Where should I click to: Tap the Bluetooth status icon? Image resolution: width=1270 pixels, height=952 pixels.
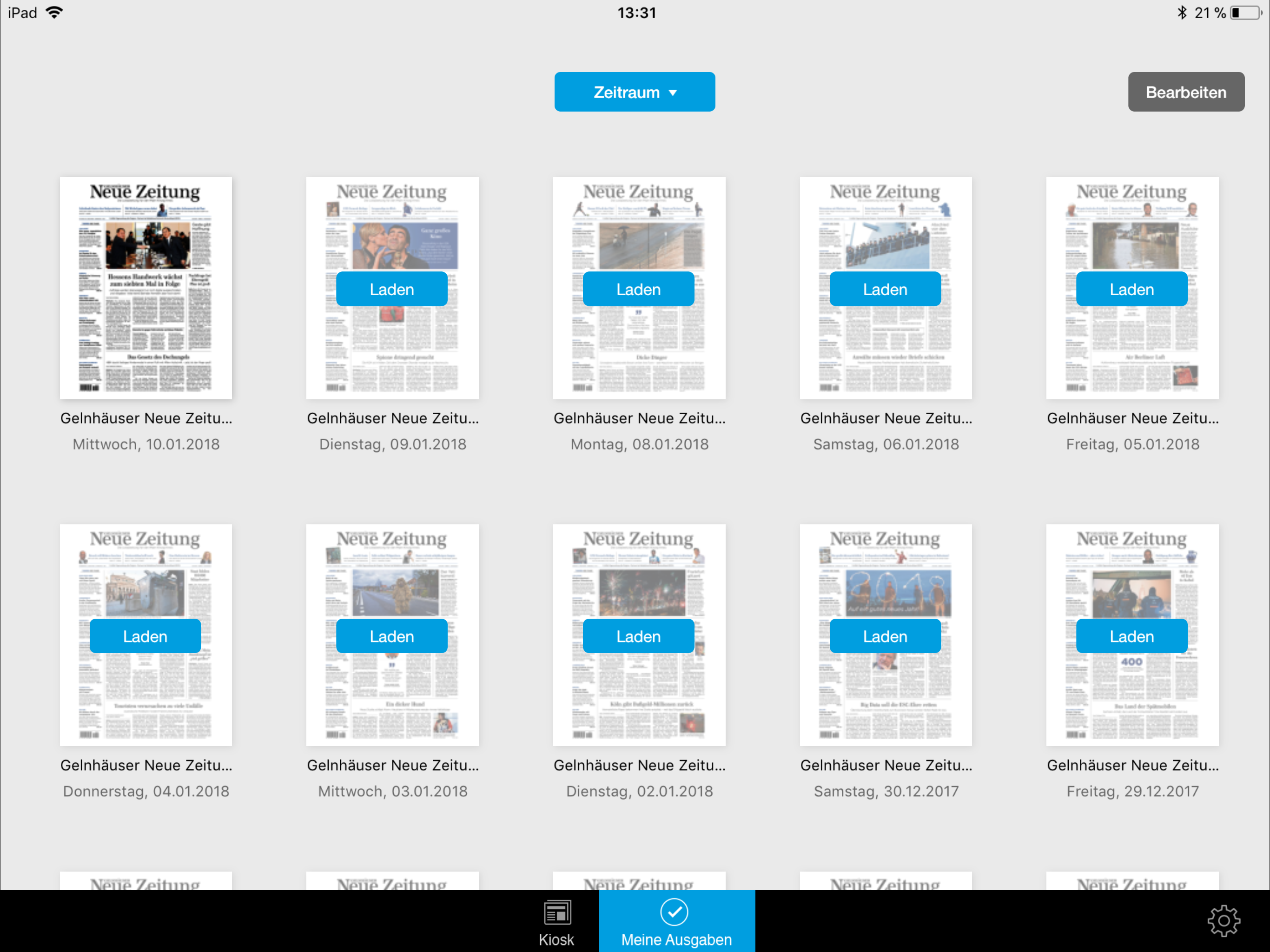(1182, 13)
